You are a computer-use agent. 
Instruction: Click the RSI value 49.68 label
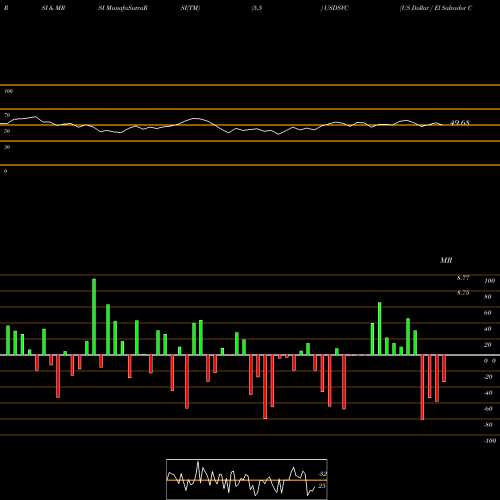(x=460, y=123)
